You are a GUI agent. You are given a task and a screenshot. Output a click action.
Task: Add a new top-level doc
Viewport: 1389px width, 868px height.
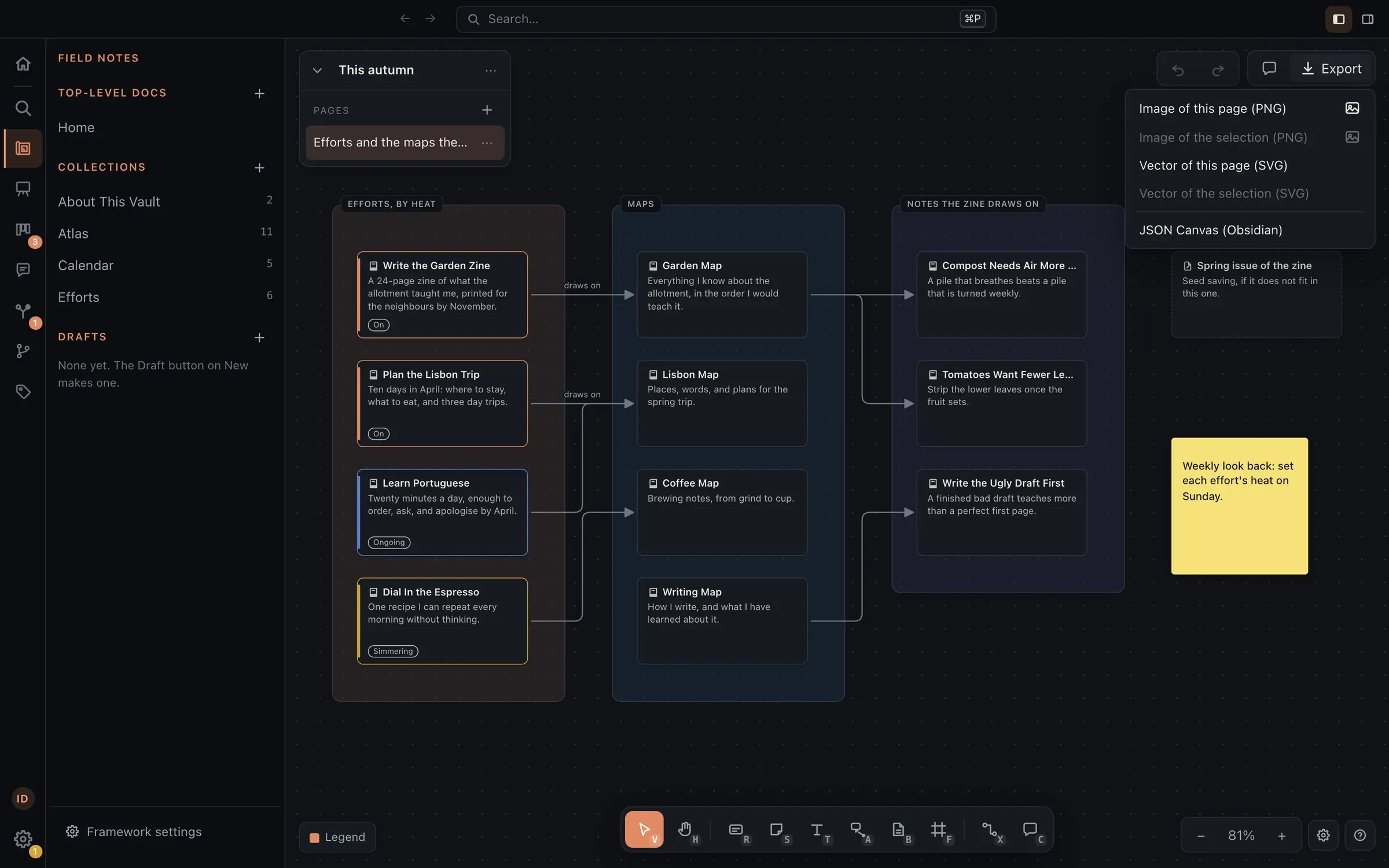(259, 93)
